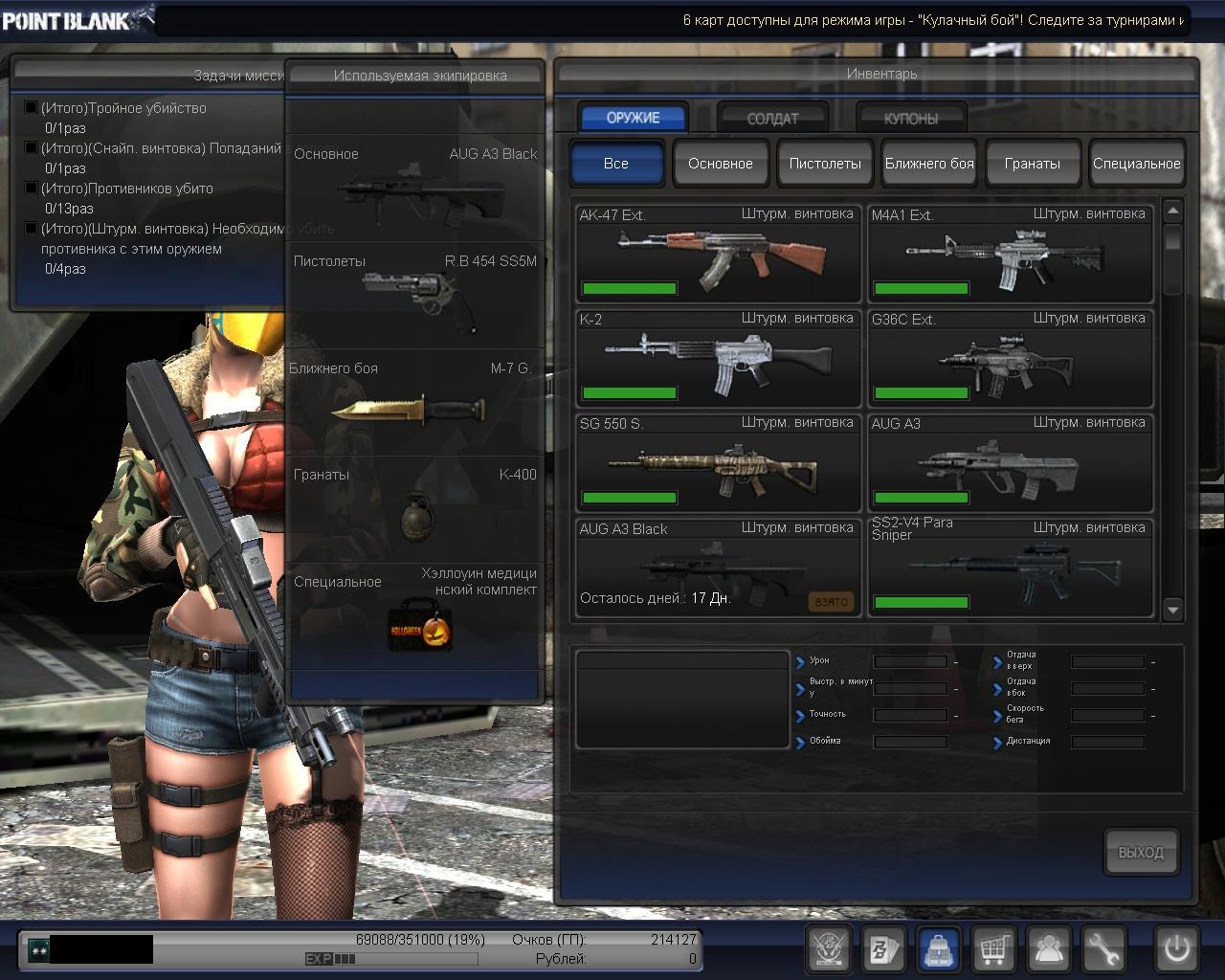Click the scrolling news ticker text
1225x980 pixels.
point(934,20)
